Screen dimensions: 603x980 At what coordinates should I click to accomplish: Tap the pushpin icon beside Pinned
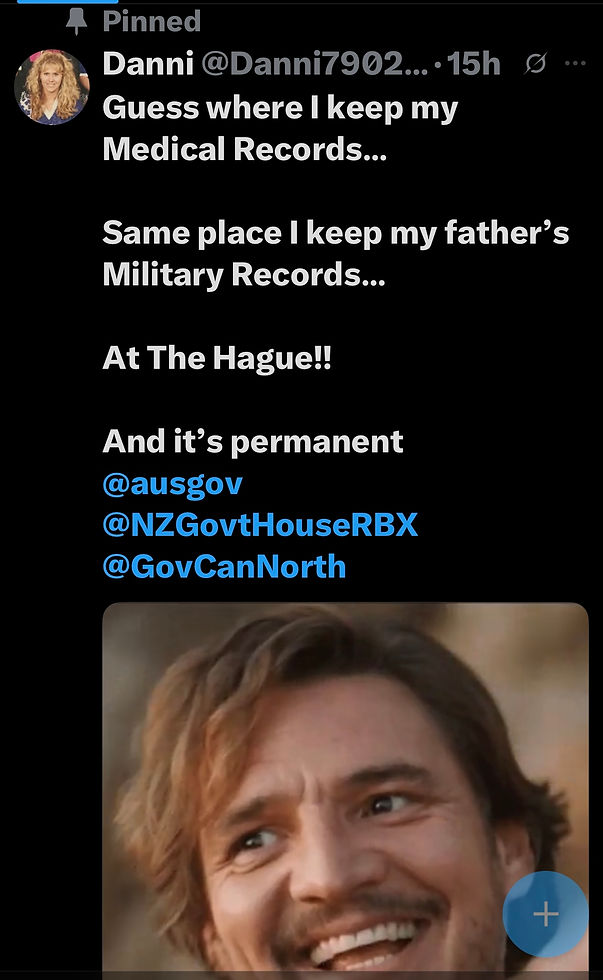tap(76, 21)
